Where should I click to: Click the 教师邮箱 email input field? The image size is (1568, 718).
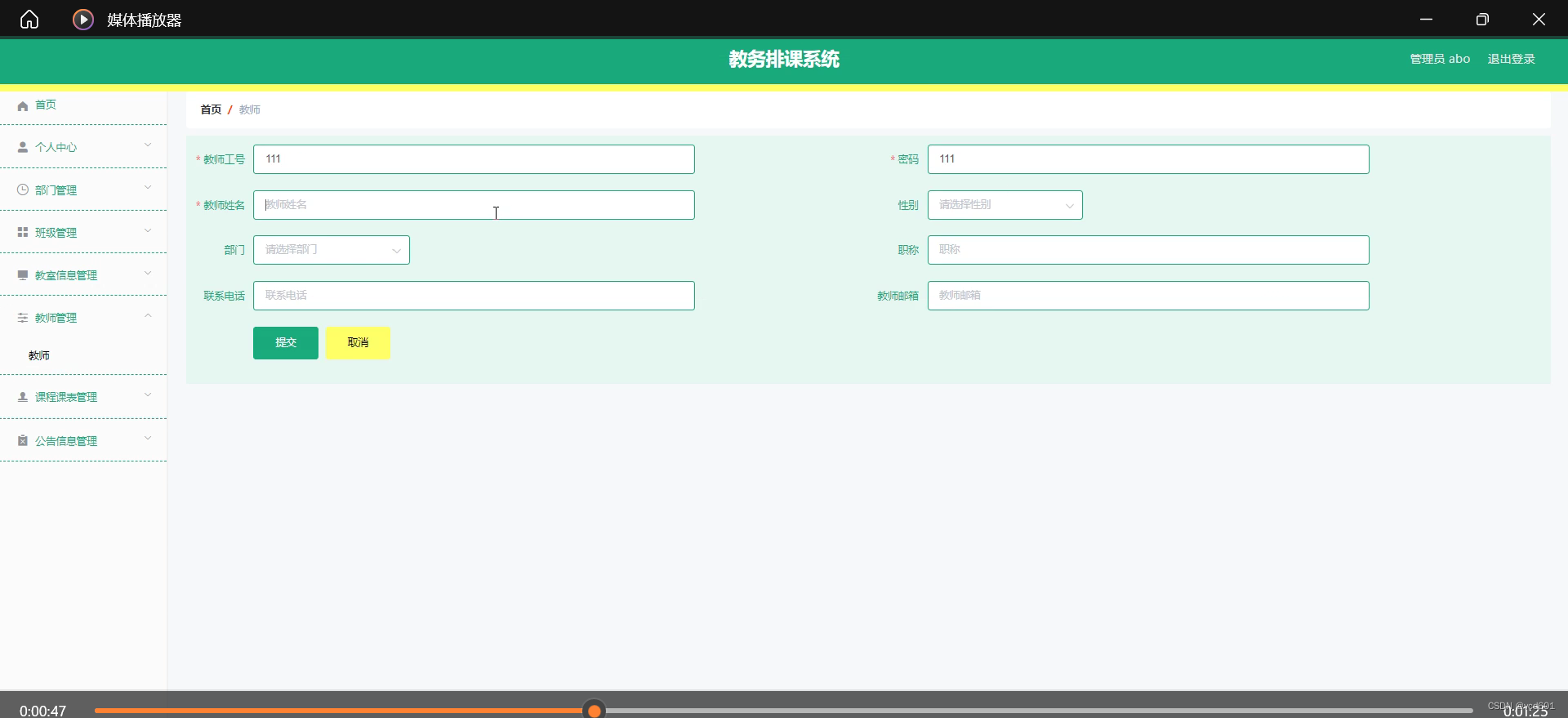(x=1148, y=296)
